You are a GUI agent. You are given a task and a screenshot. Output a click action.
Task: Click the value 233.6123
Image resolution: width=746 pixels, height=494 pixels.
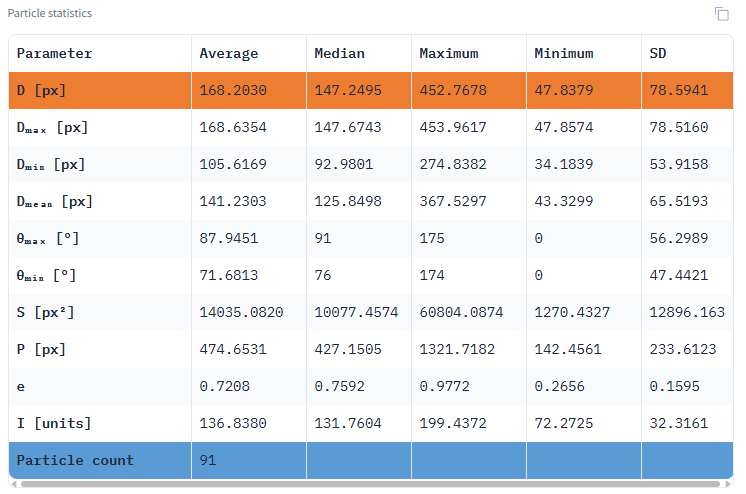[683, 350]
